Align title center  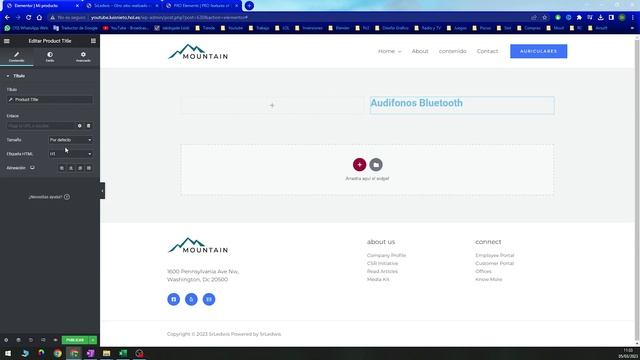tap(71, 168)
